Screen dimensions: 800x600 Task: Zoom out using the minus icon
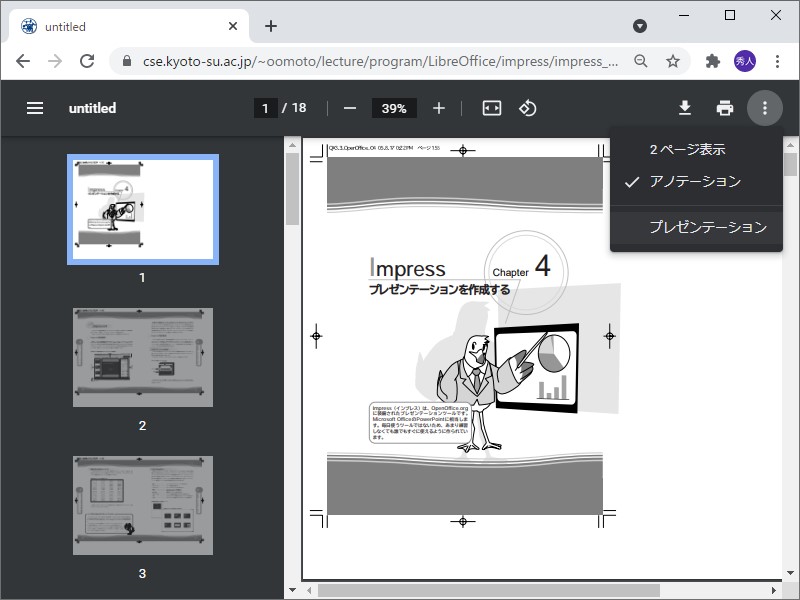(348, 107)
